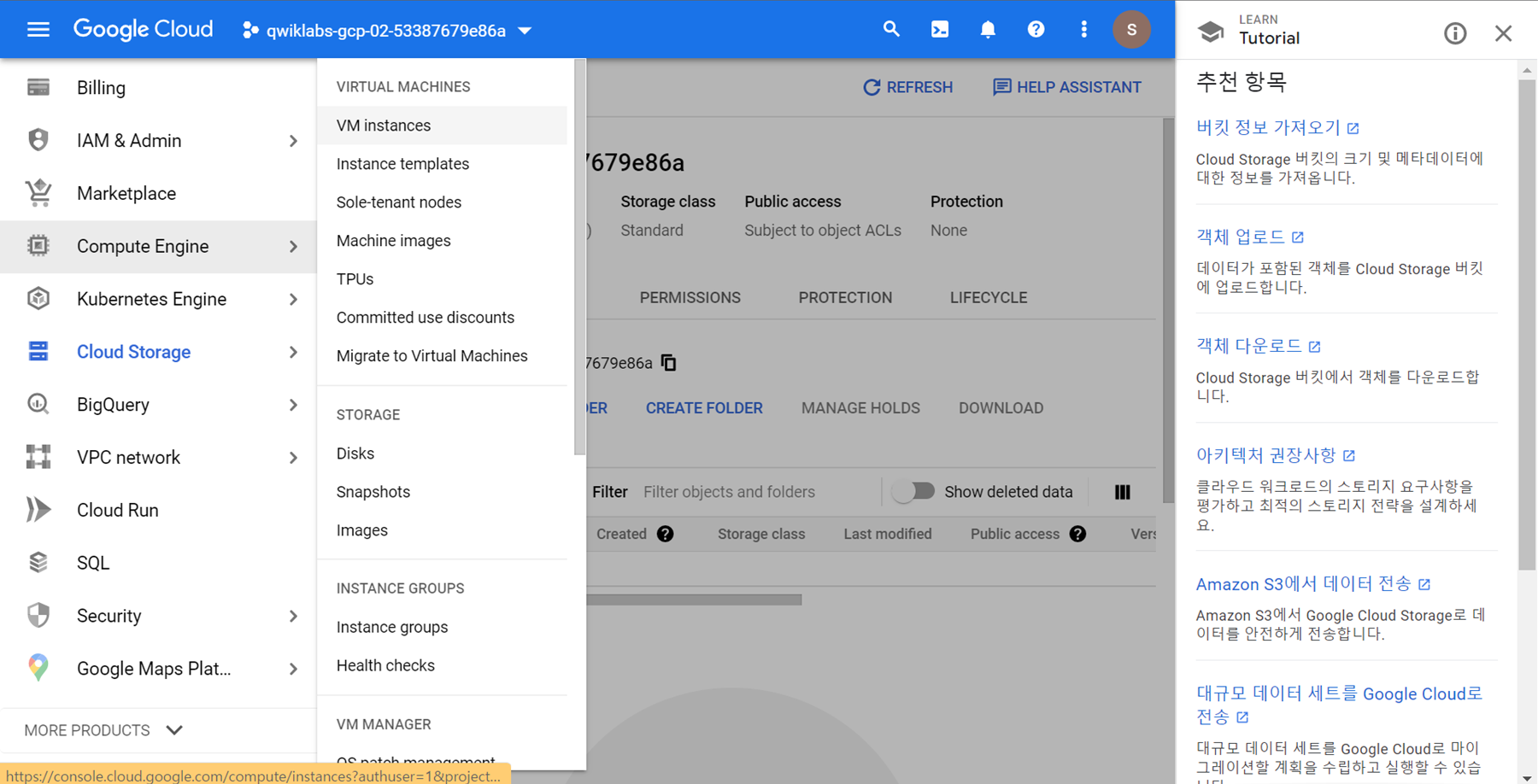Screen dimensions: 1538x784
Task: Open 버킷 정보 가져오기 tutorial link
Action: coord(1277,127)
